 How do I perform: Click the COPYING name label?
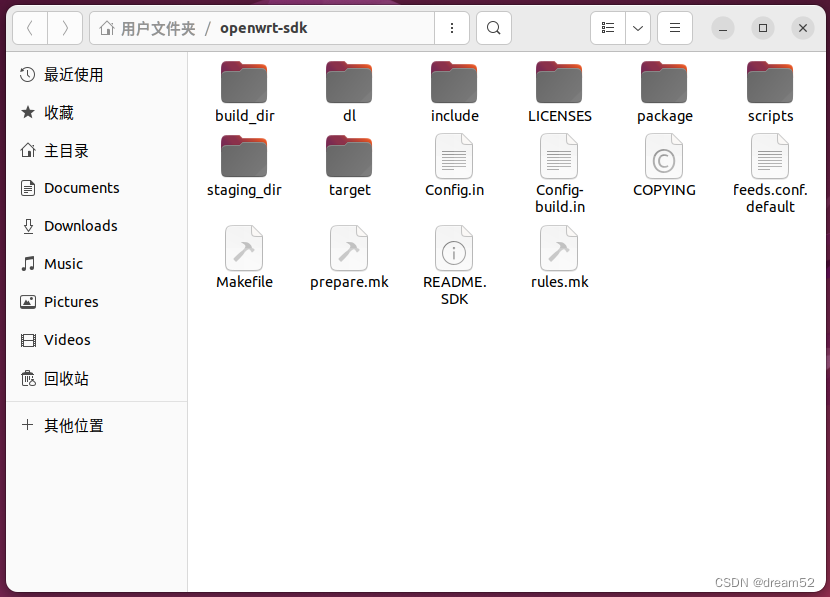tap(664, 190)
